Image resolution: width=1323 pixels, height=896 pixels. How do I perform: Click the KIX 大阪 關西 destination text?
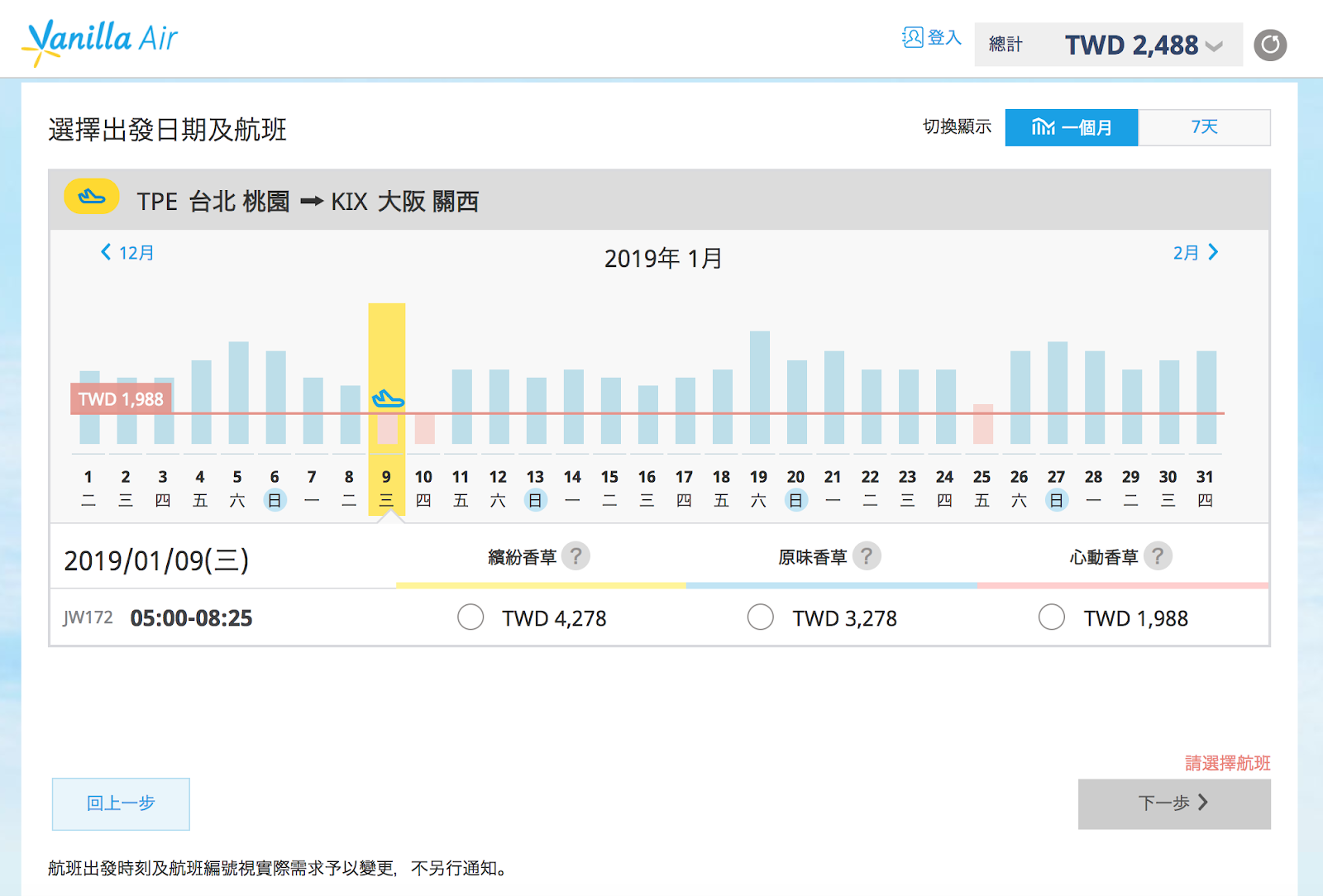(404, 201)
